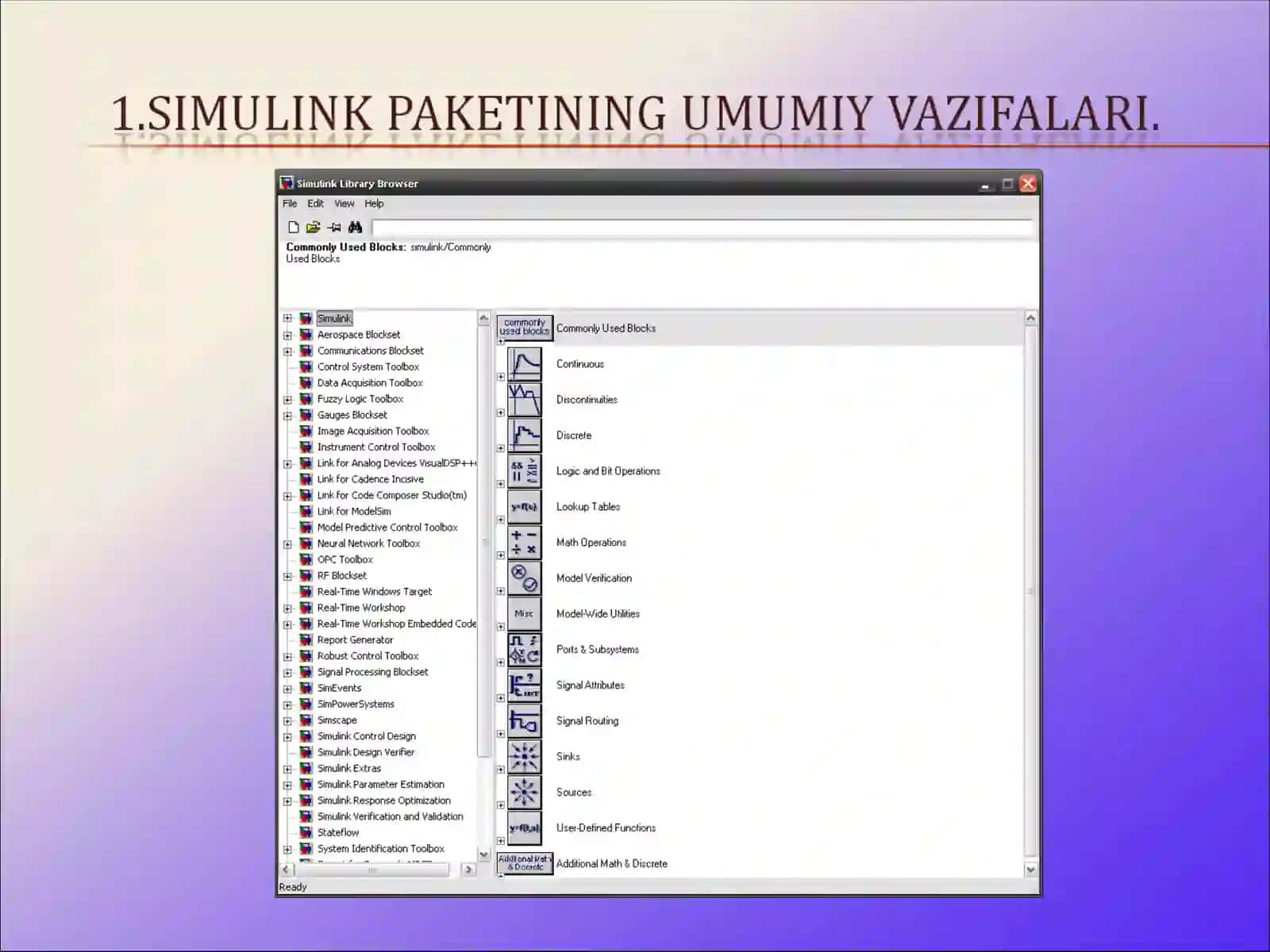1270x952 pixels.
Task: Select Data Acquisition Toolbox in the tree
Action: pos(370,382)
